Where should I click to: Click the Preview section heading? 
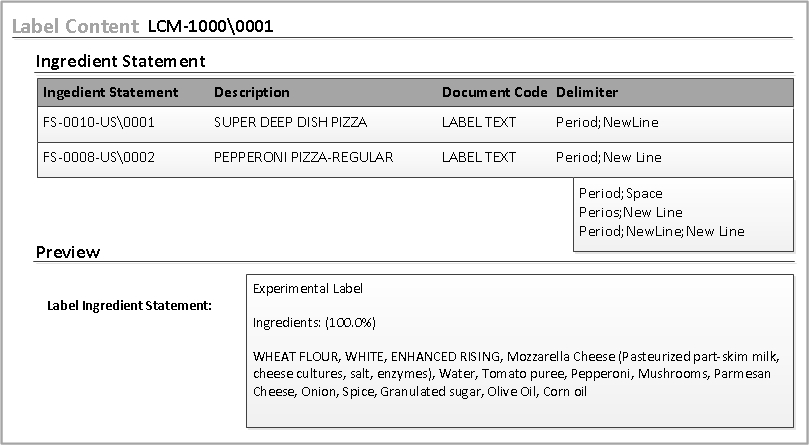coord(68,252)
